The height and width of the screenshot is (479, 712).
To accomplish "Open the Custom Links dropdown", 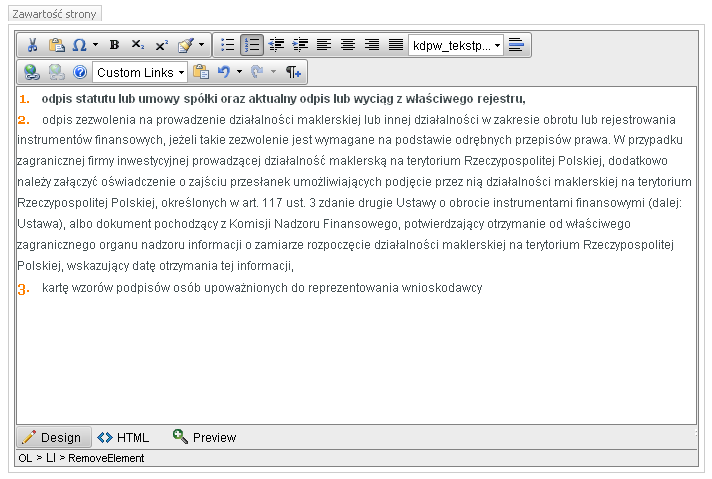I will coord(140,73).
